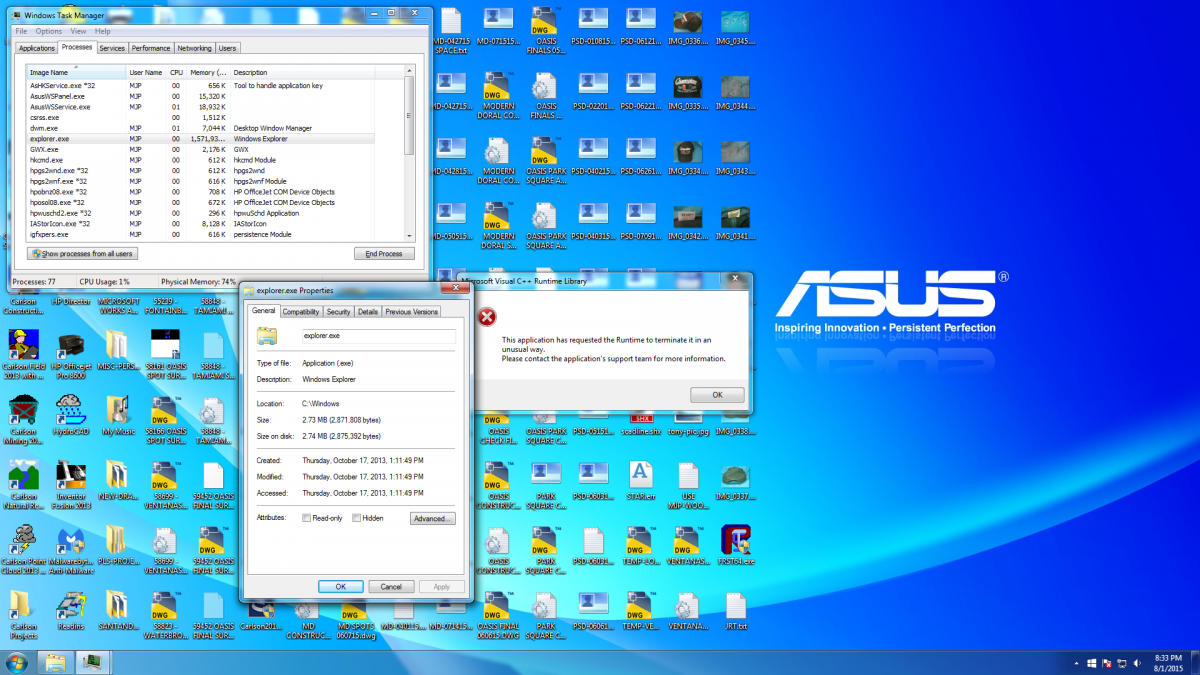Open the scadline.shx file icon

(641, 423)
